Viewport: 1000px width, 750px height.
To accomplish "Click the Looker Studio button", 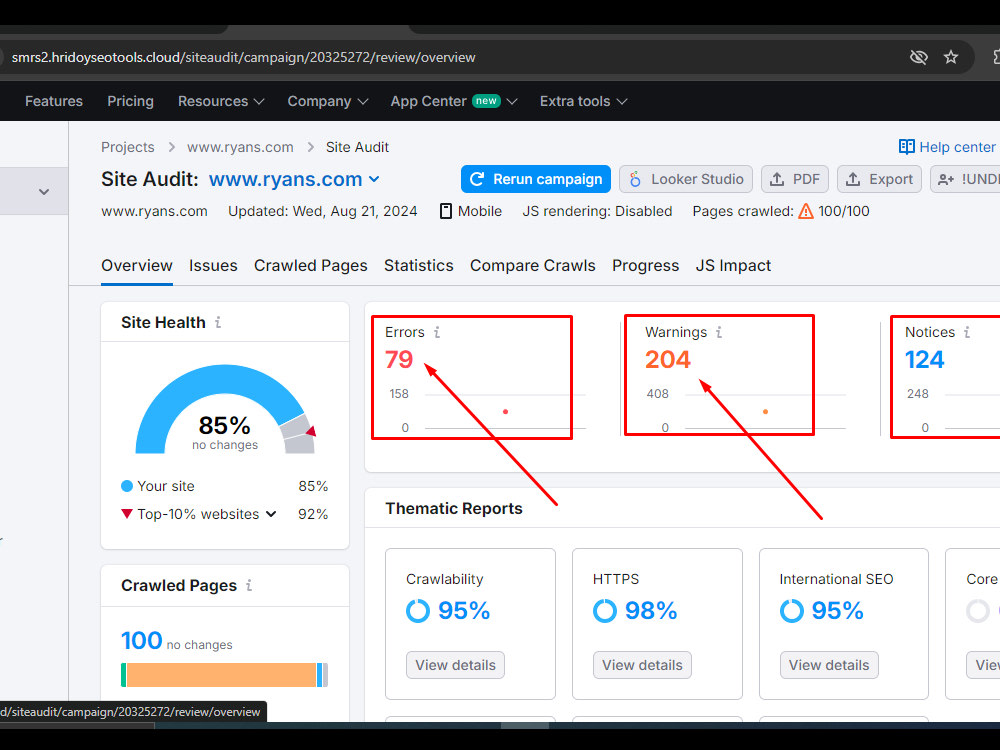I will [686, 179].
